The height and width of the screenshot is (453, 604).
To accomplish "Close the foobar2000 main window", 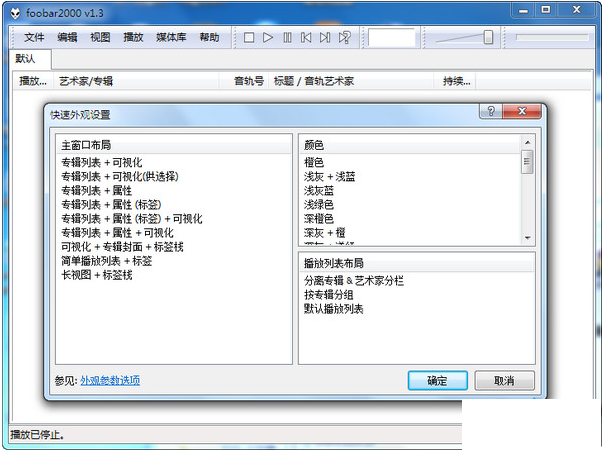I will click(x=576, y=10).
